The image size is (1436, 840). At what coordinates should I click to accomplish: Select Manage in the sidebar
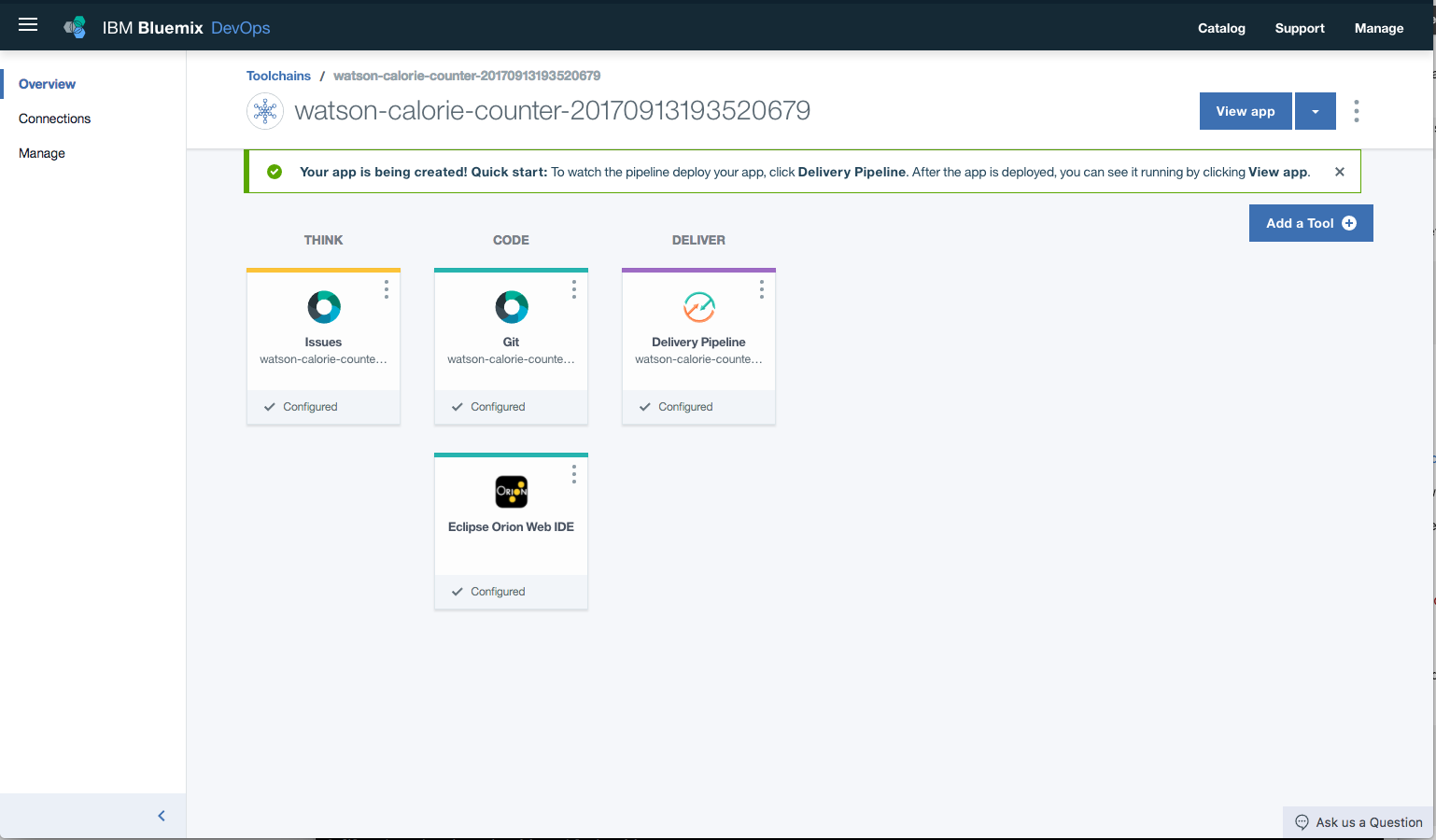click(42, 153)
